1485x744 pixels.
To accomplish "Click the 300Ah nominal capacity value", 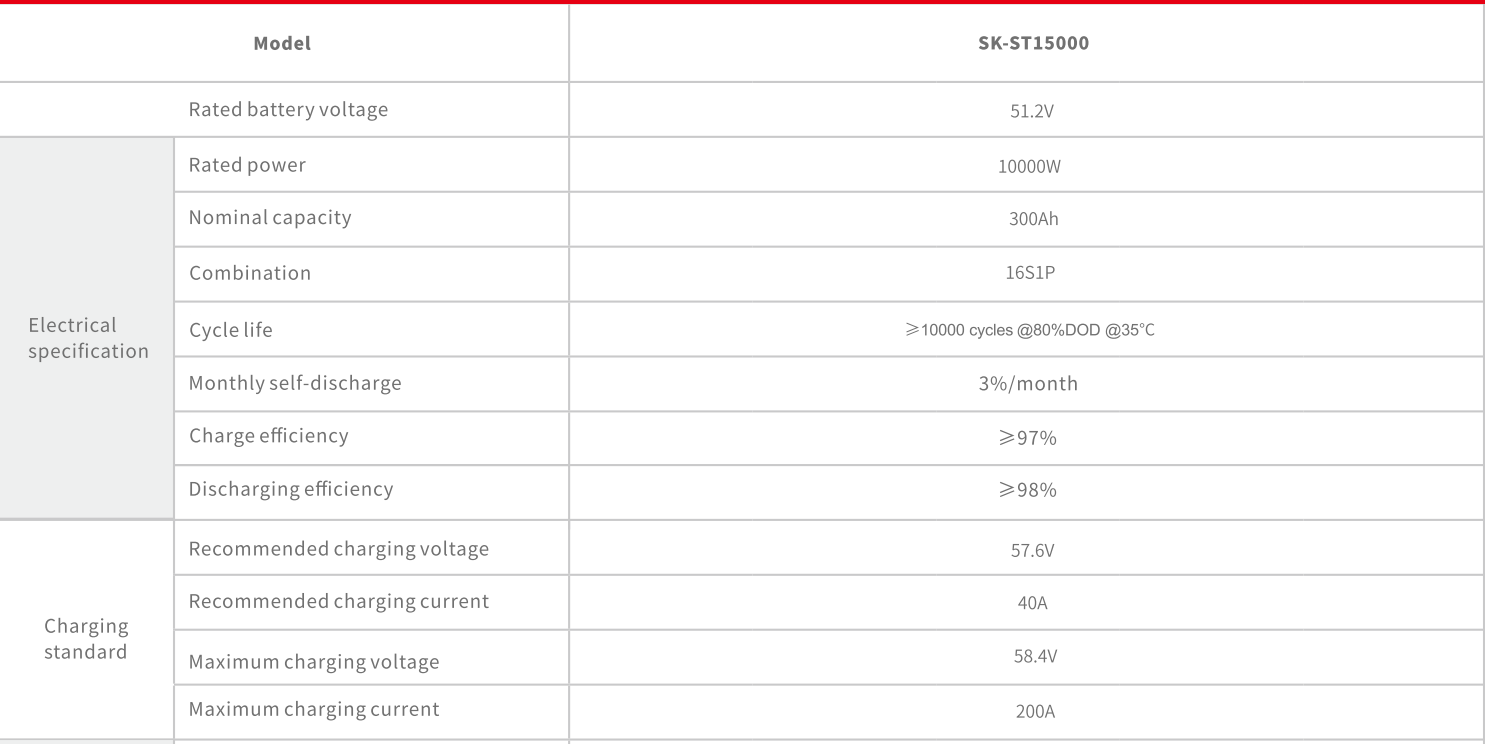I will pyautogui.click(x=1033, y=219).
